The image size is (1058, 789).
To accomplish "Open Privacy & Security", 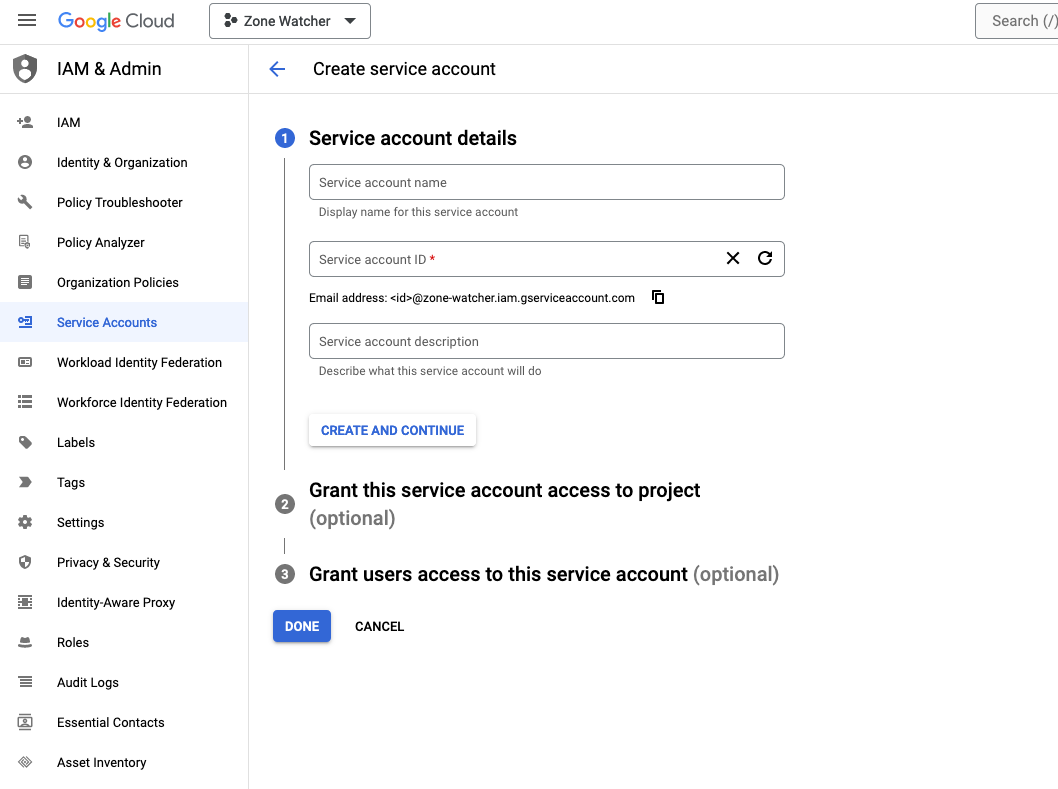I will [124, 562].
